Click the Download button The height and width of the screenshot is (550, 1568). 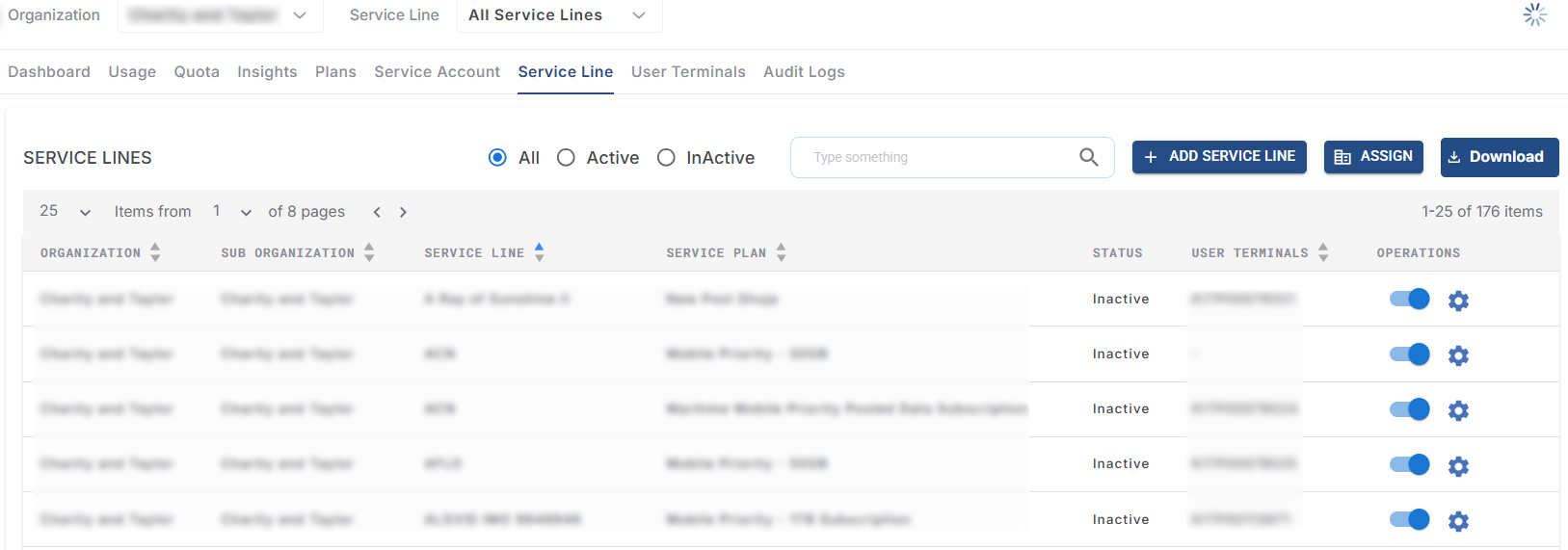[1499, 157]
